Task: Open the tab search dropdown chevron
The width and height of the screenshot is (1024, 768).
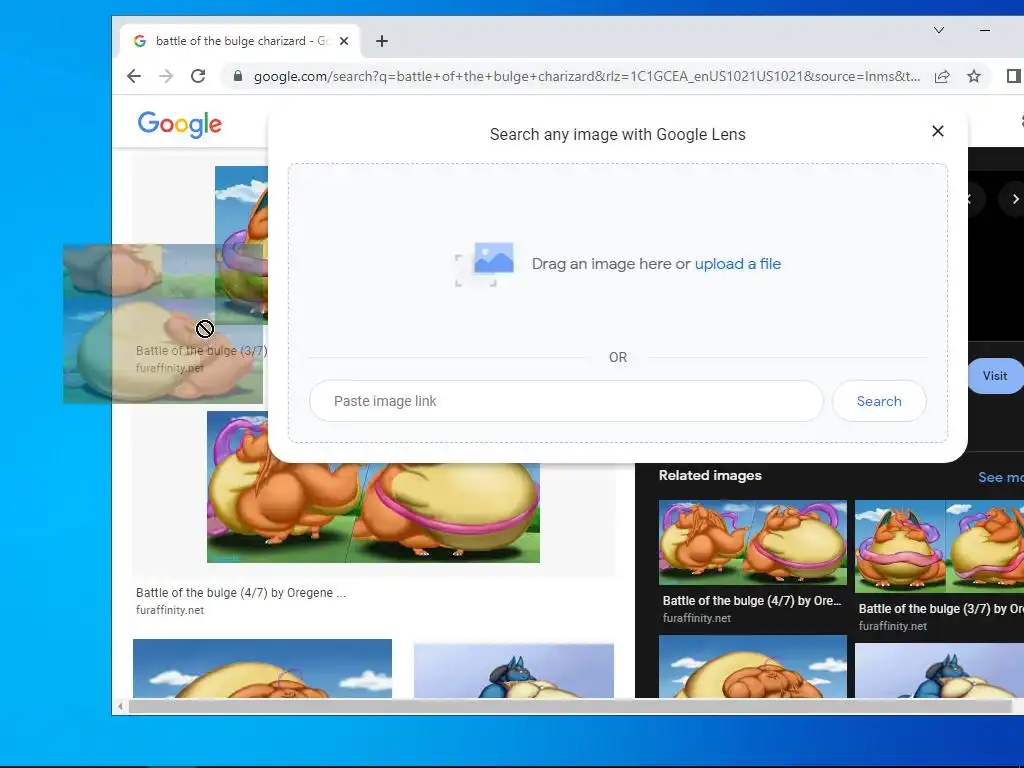Action: click(939, 30)
